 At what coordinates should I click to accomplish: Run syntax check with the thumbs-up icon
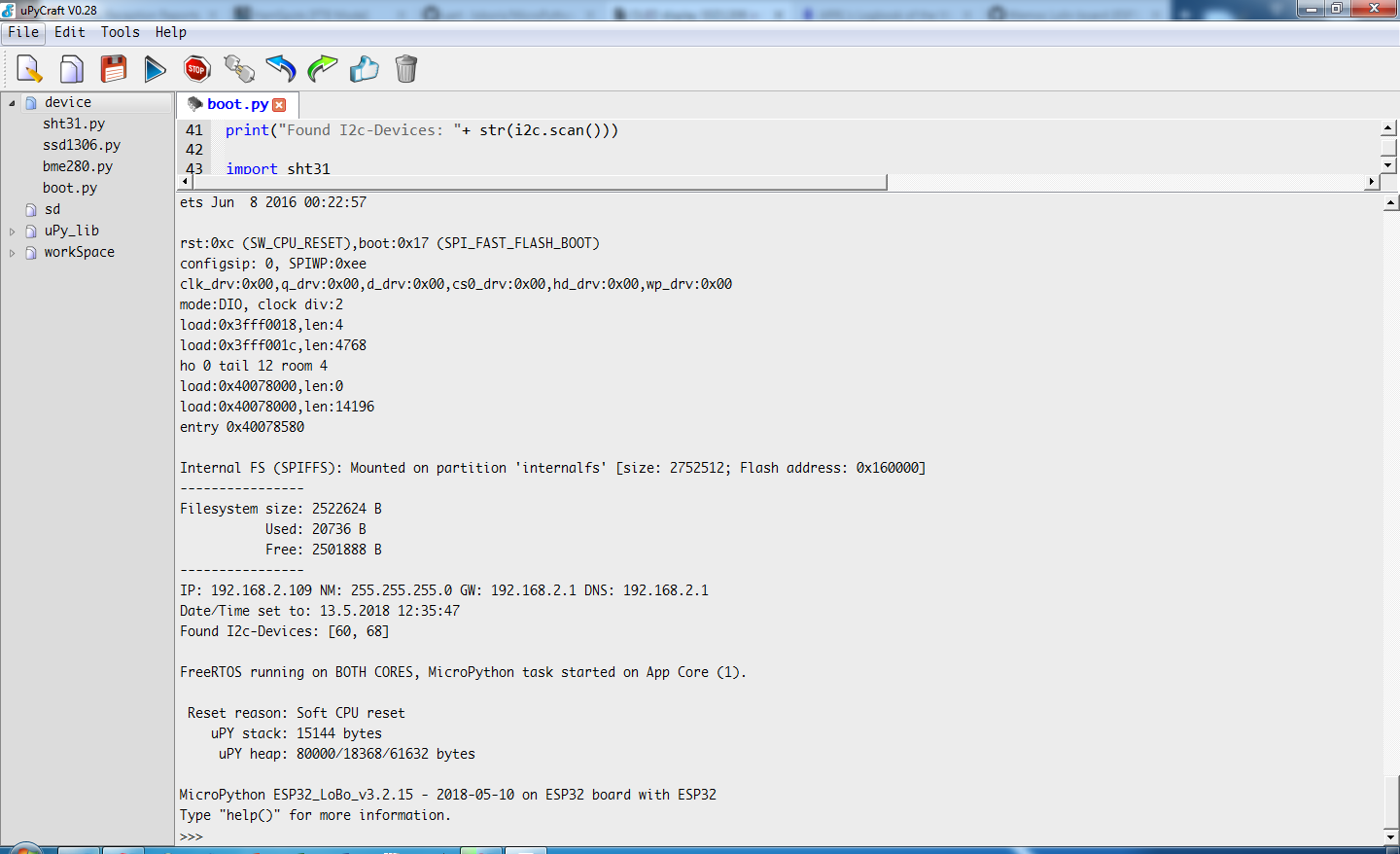click(364, 68)
